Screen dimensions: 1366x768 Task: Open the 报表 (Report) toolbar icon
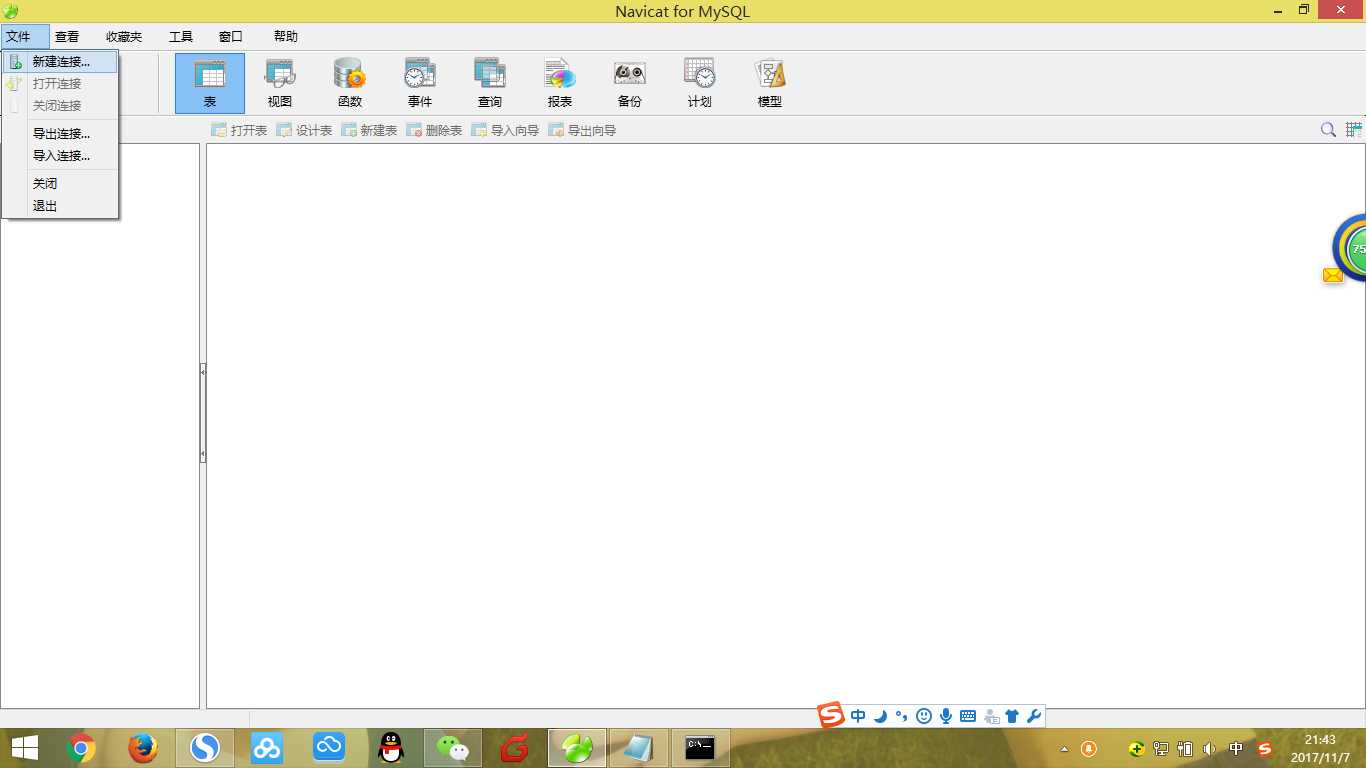point(560,83)
